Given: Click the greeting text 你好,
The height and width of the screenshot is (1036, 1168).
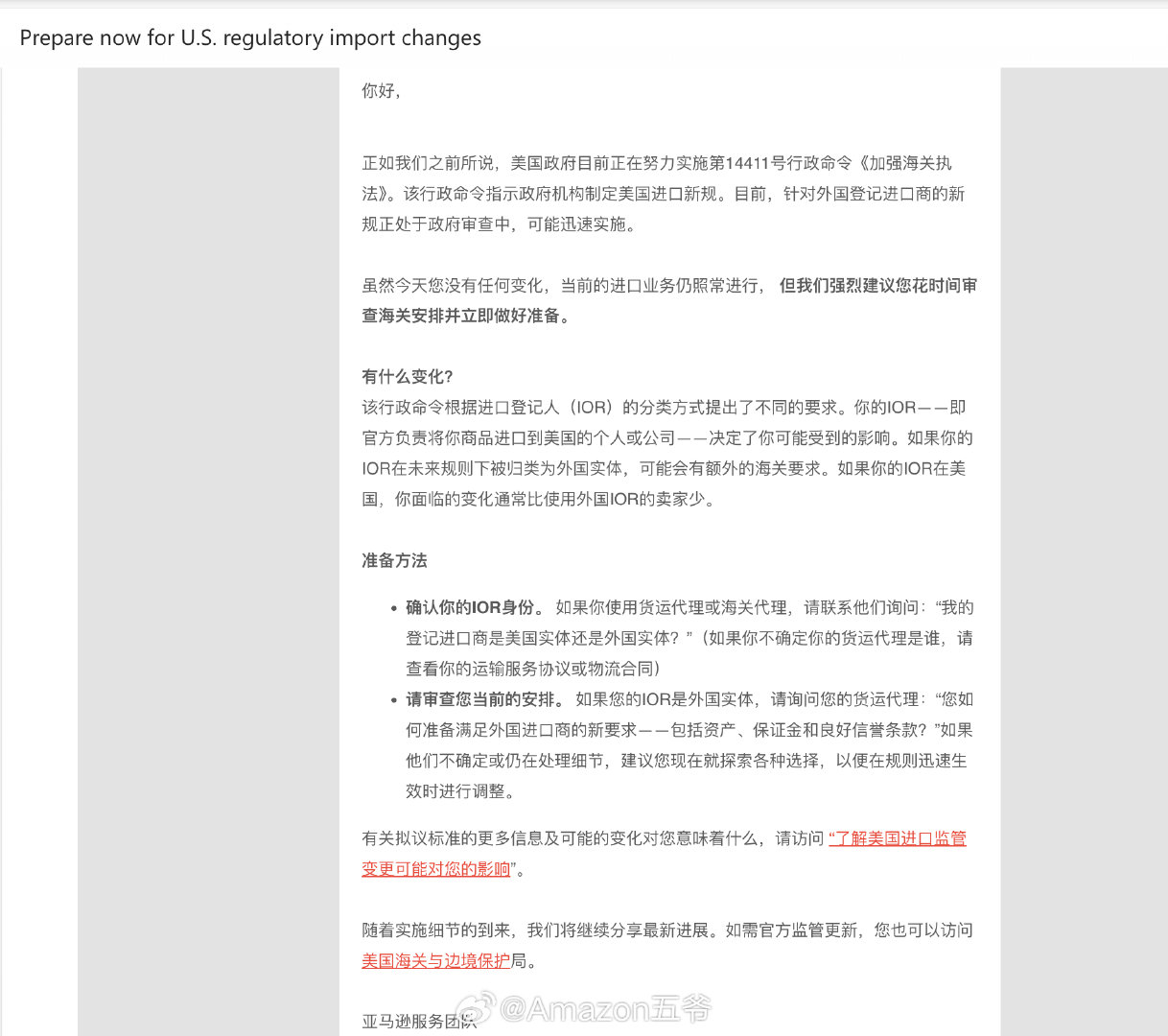Looking at the screenshot, I should click(x=381, y=91).
